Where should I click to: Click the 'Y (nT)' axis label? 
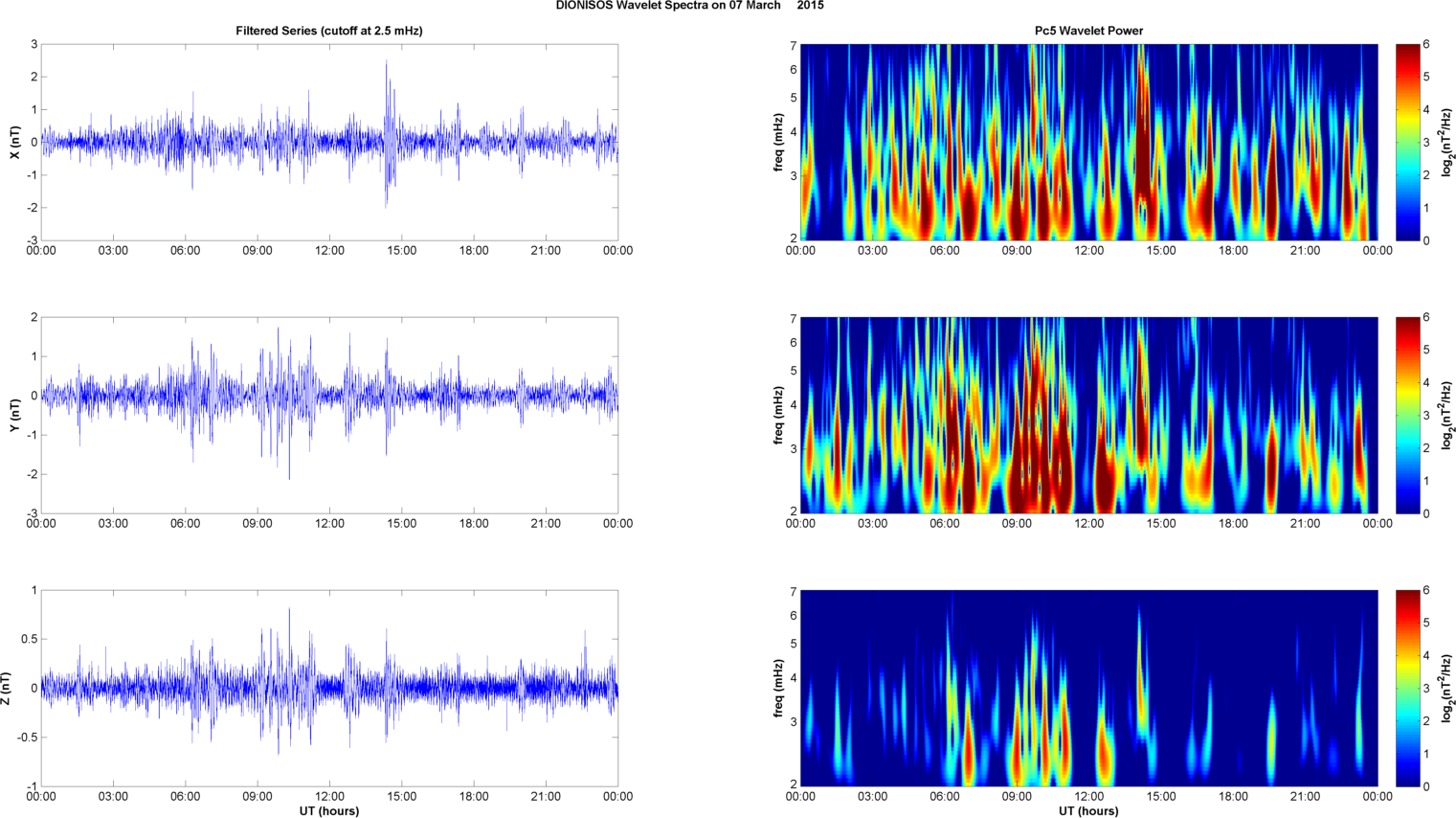click(x=14, y=415)
